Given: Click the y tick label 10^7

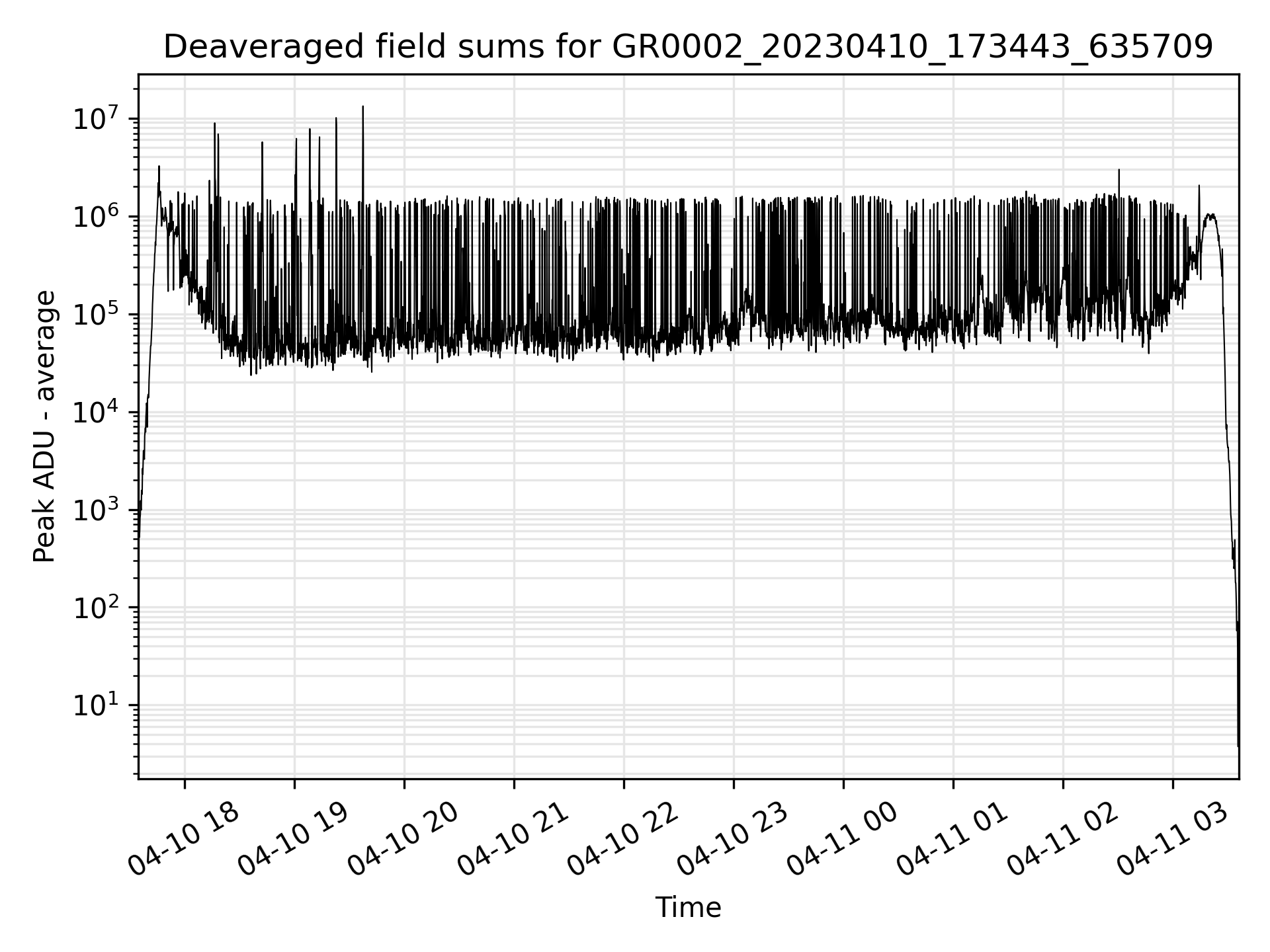Looking at the screenshot, I should 97,118.
